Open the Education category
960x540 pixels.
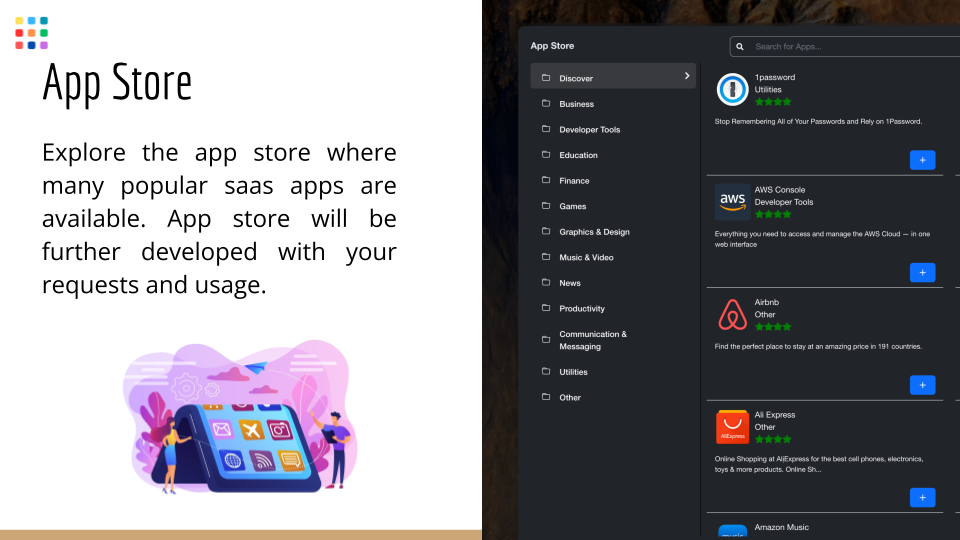click(x=578, y=156)
